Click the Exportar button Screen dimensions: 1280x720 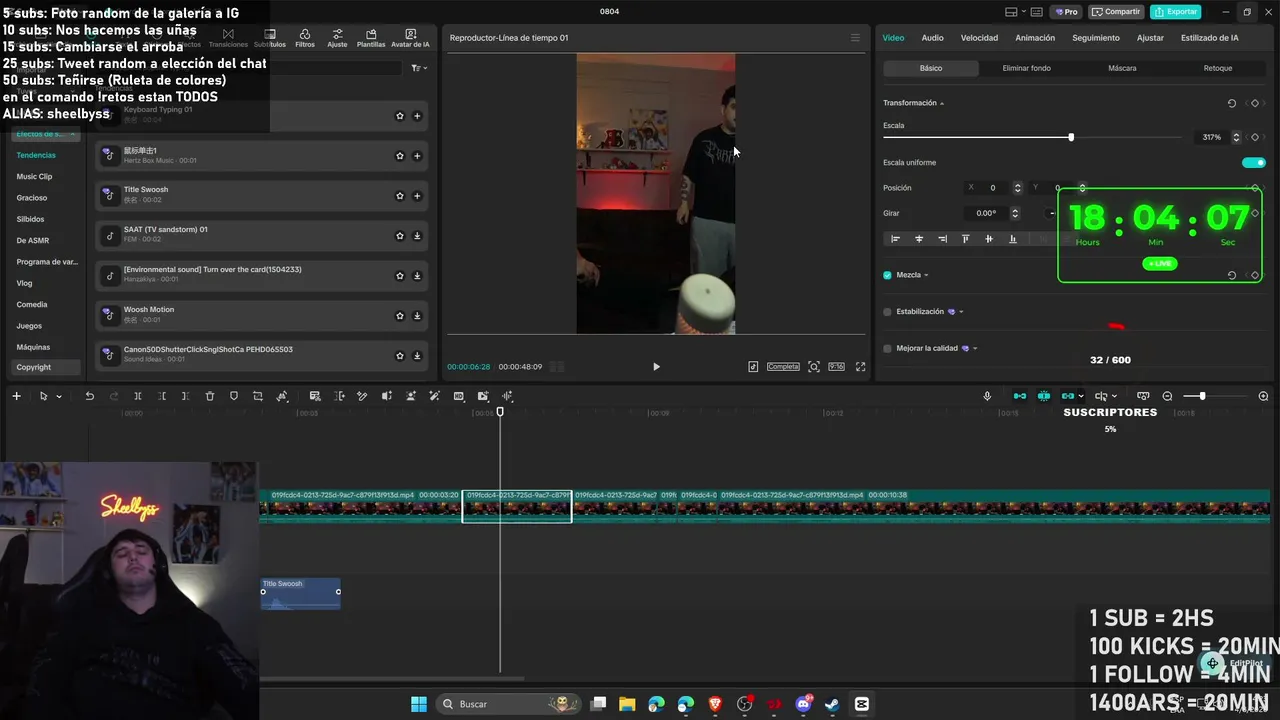(1176, 12)
